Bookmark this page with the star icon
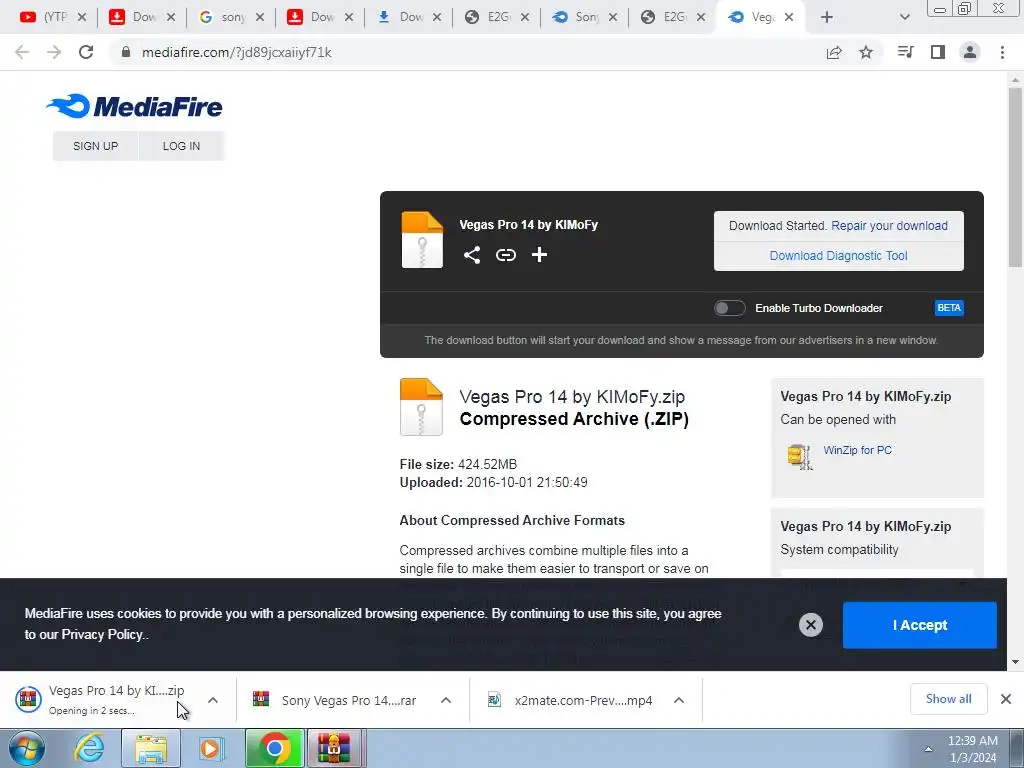Viewport: 1024px width, 768px height. (866, 52)
